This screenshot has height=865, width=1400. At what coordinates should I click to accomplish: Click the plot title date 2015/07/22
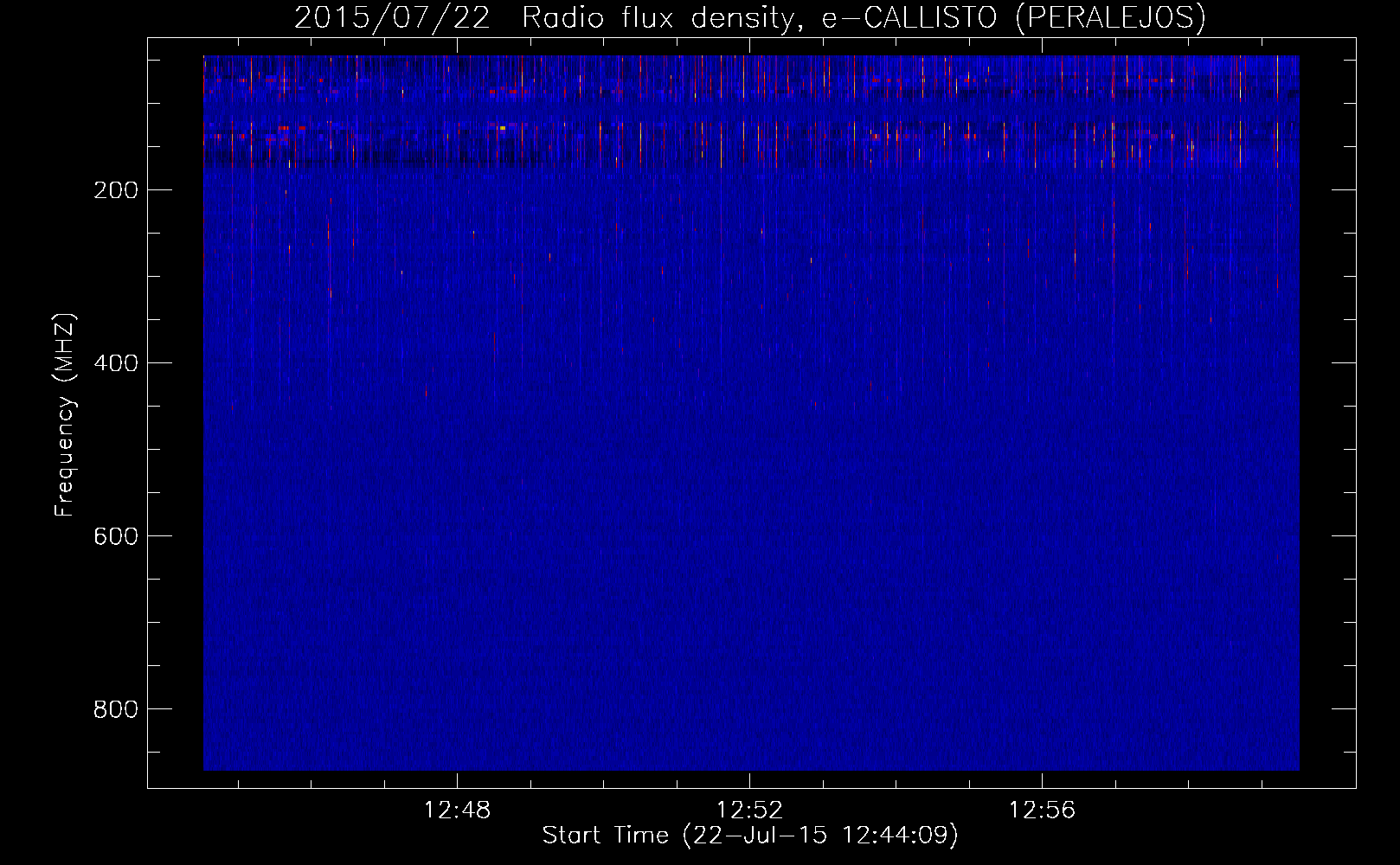click(x=392, y=17)
